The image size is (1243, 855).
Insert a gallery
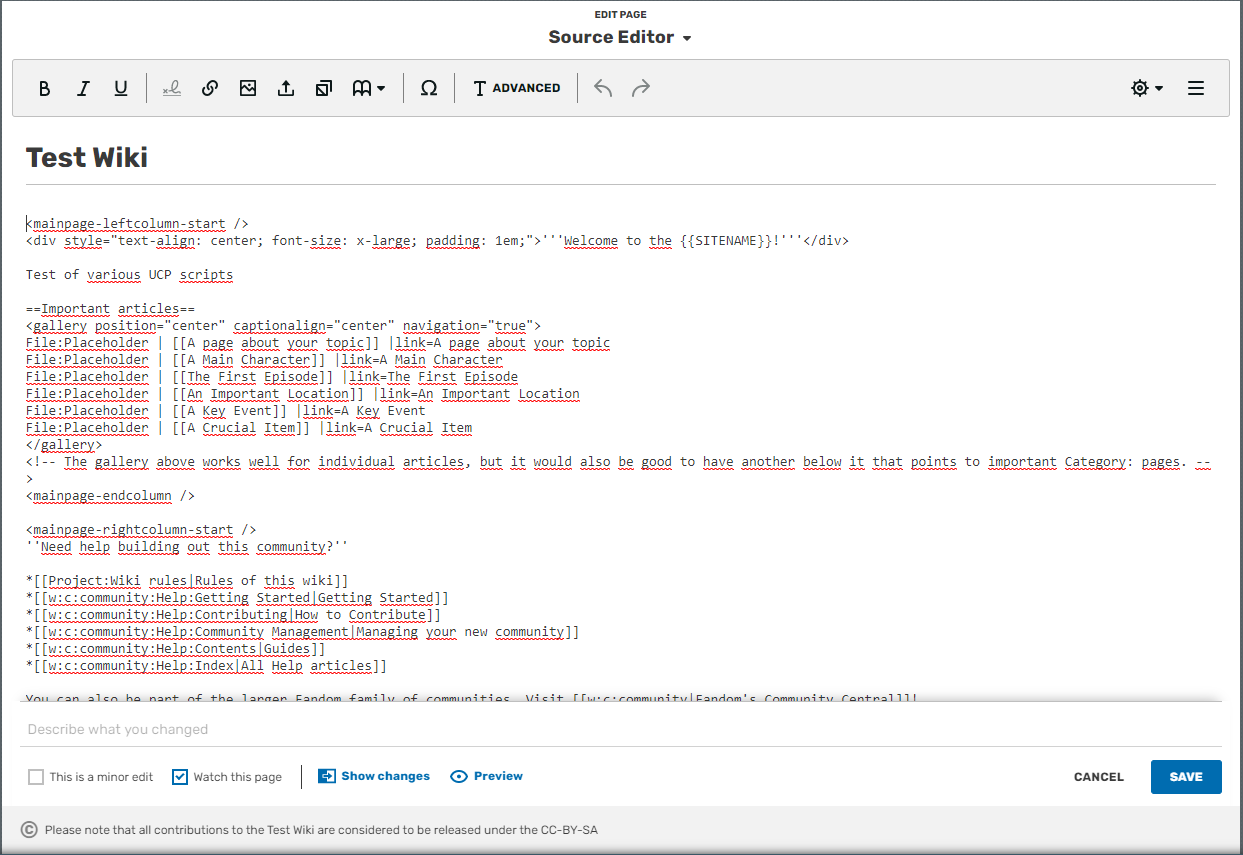point(324,88)
